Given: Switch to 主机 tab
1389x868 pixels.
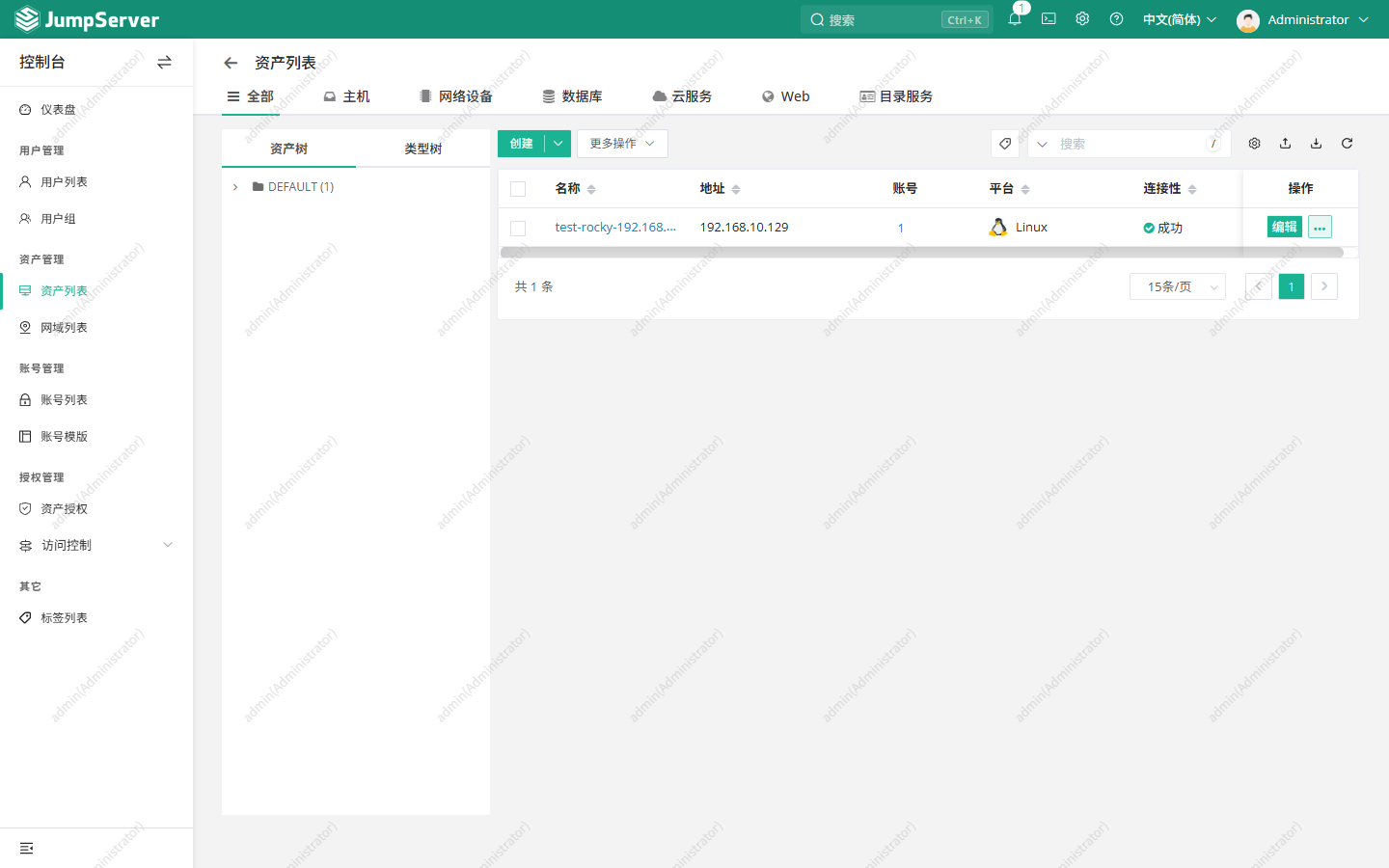Looking at the screenshot, I should pos(347,96).
